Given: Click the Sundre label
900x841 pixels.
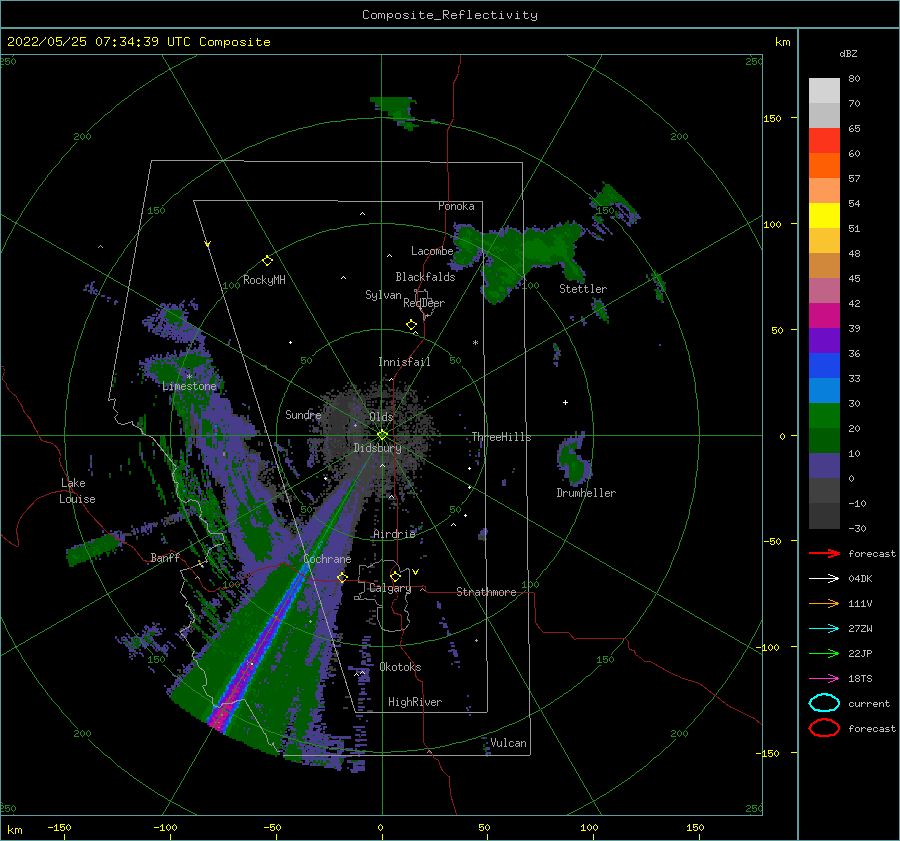Looking at the screenshot, I should [x=303, y=414].
